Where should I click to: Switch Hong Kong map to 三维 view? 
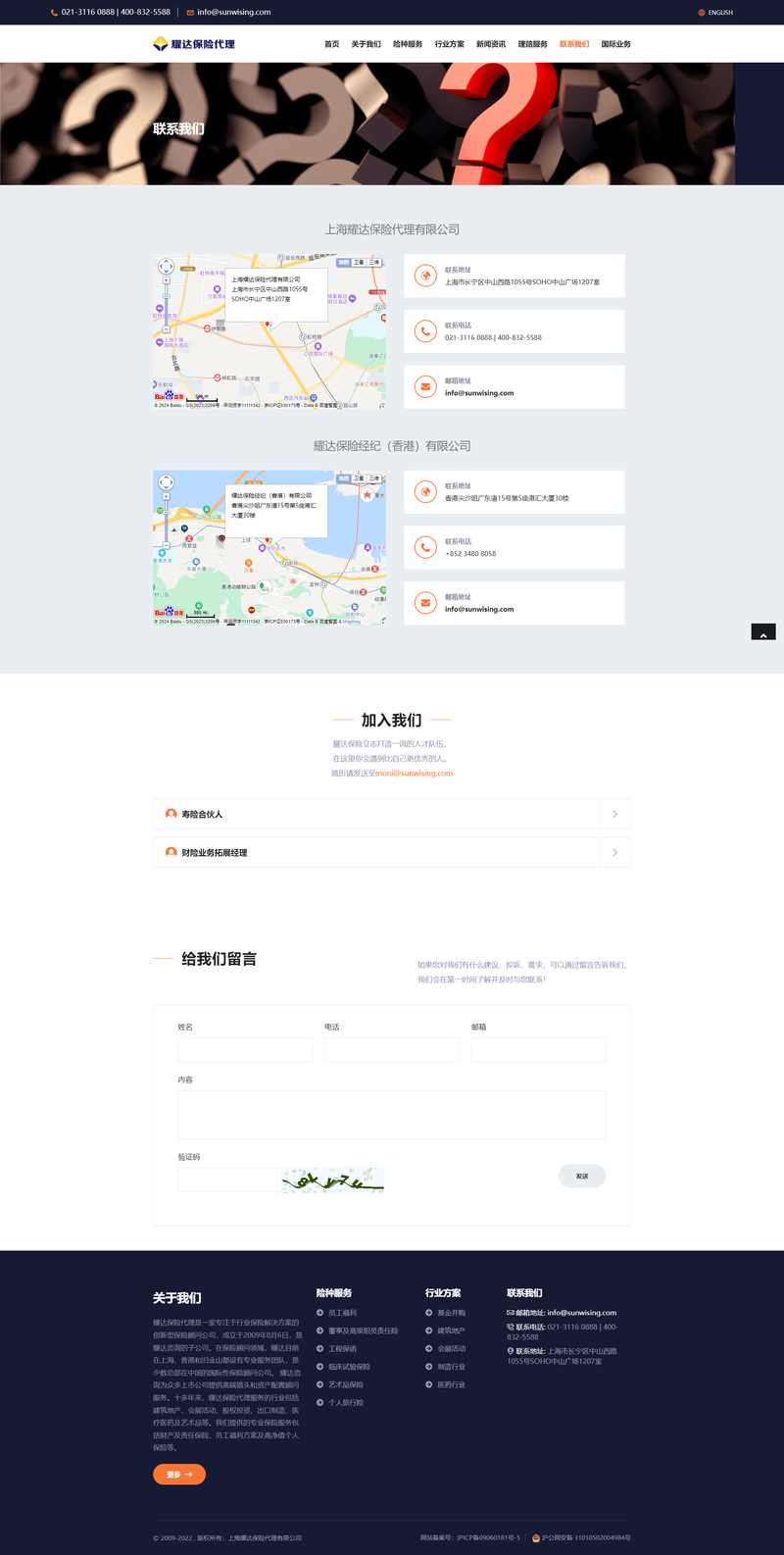(x=374, y=478)
